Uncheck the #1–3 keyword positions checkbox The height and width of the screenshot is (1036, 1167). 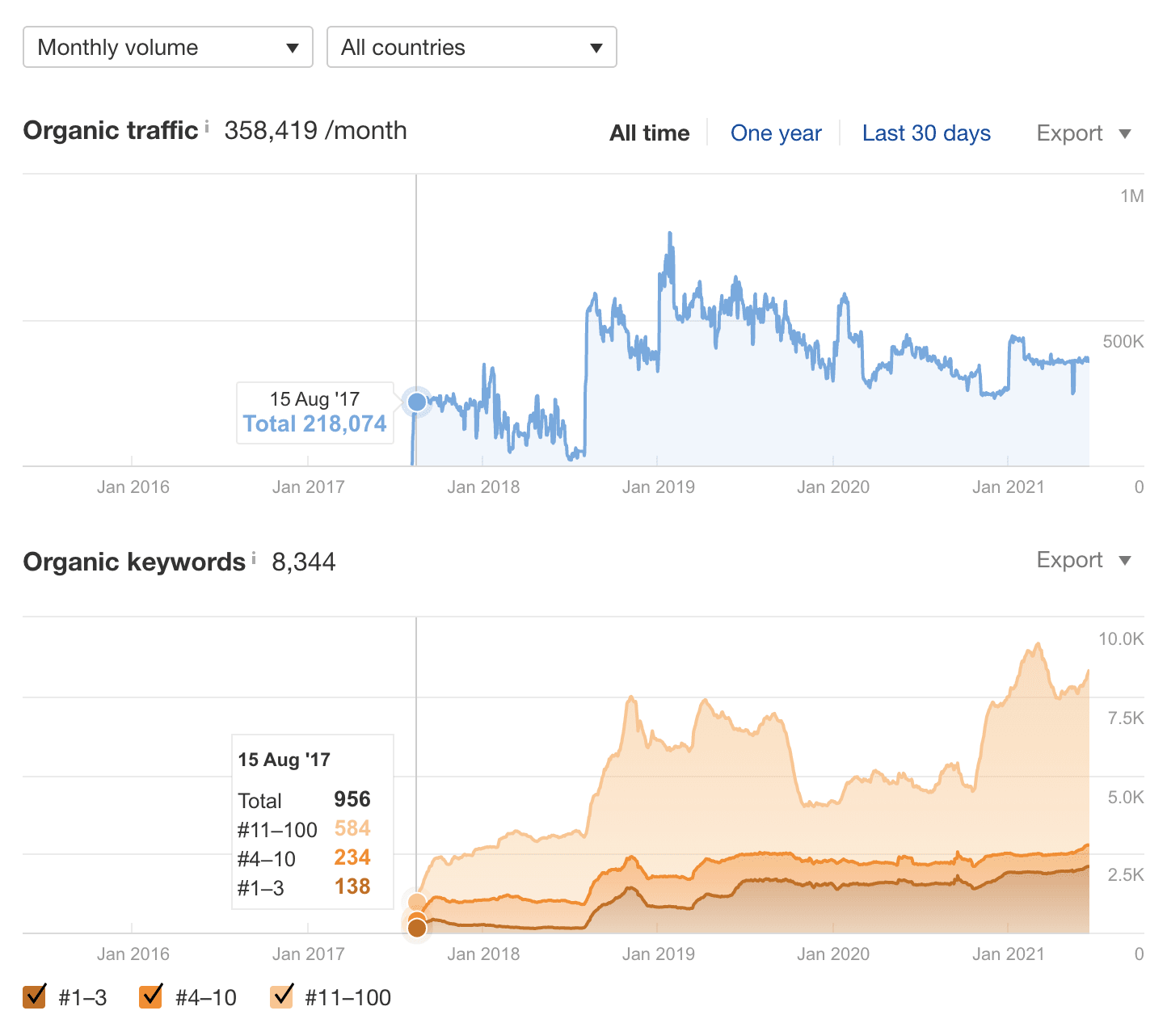pyautogui.click(x=35, y=996)
